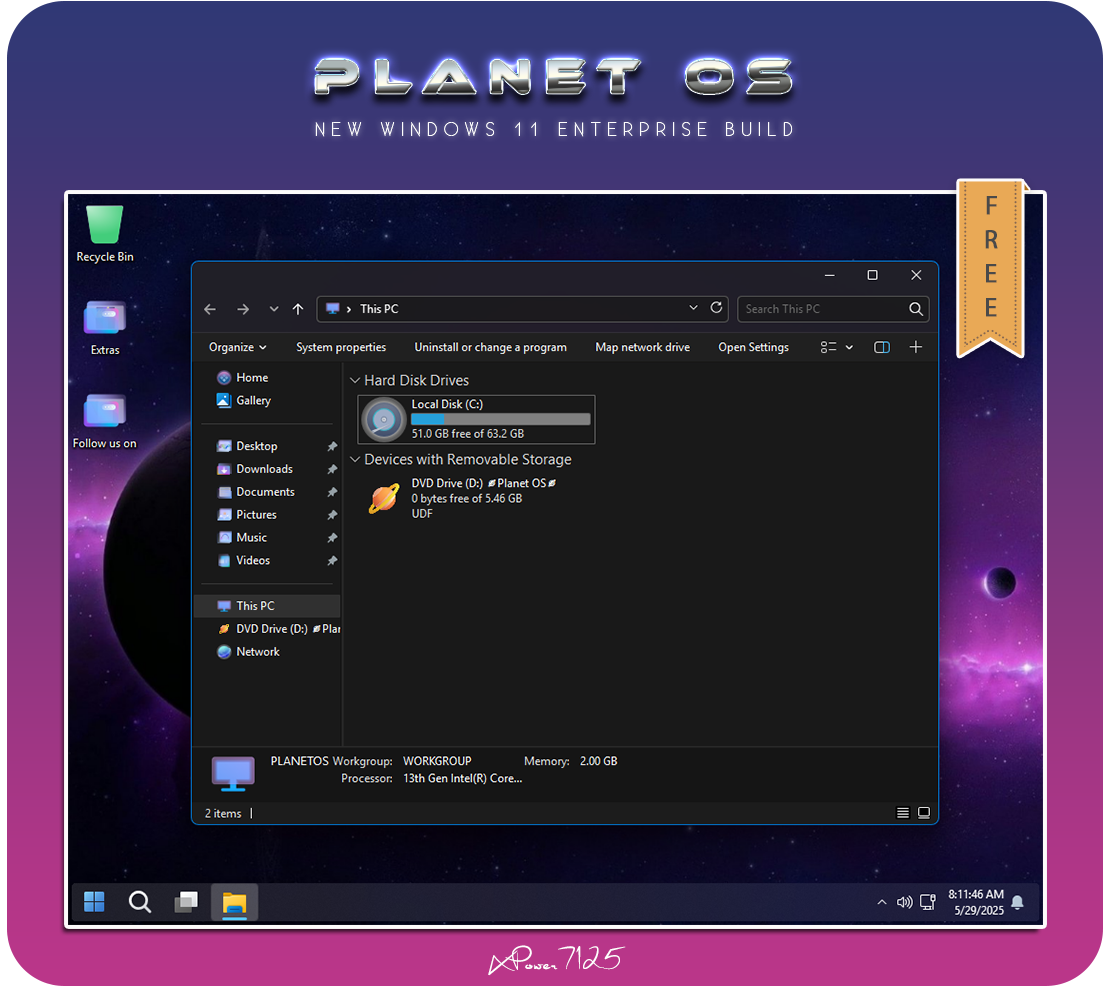This screenshot has height=988, width=1110.
Task: Click the This PC address bar
Action: point(522,309)
